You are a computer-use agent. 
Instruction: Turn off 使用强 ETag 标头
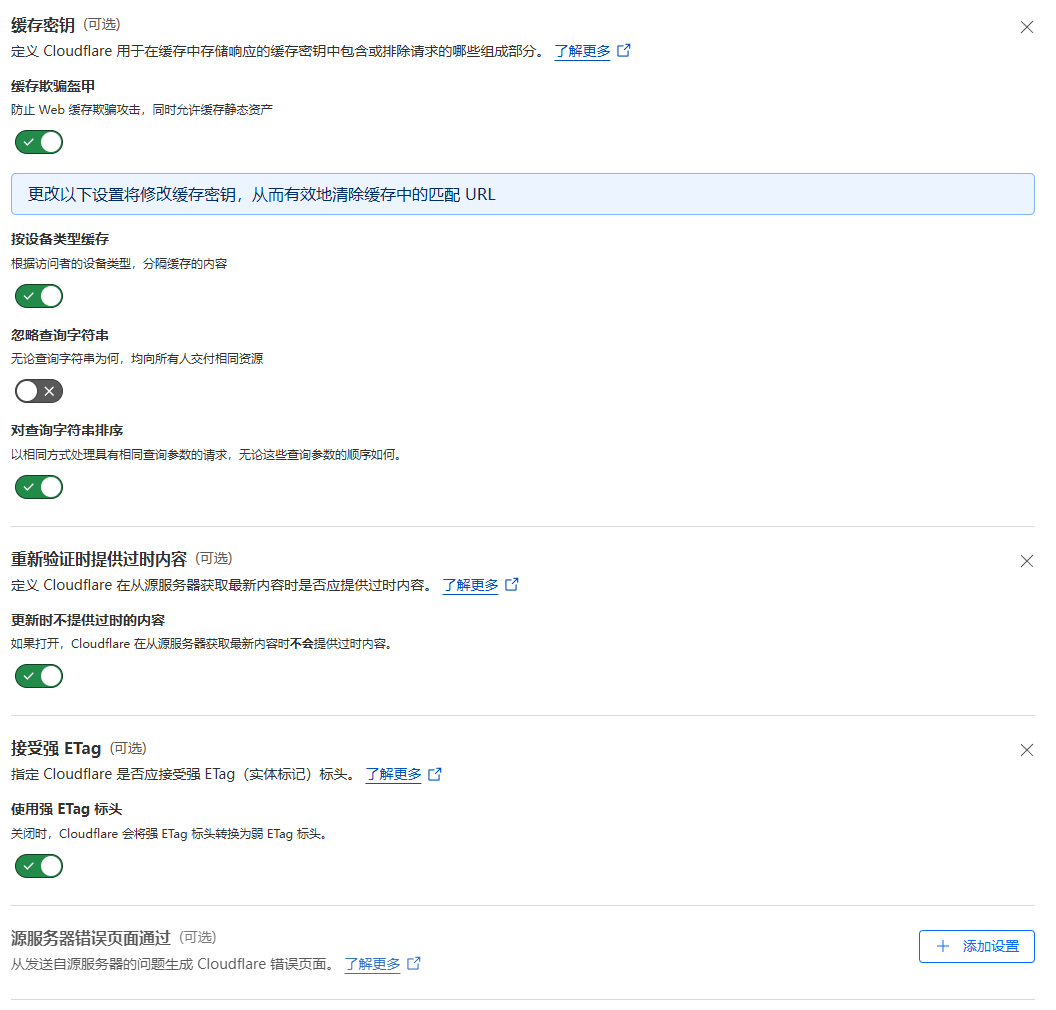point(38,866)
